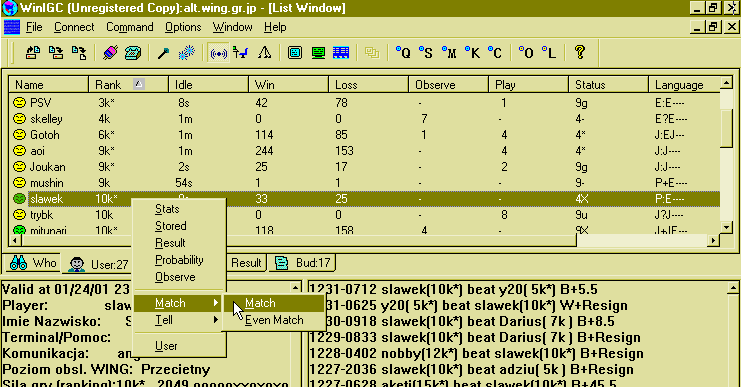Click the second toolbar transfer icon
Viewport: 741px width, 387px height.
[x=56, y=52]
